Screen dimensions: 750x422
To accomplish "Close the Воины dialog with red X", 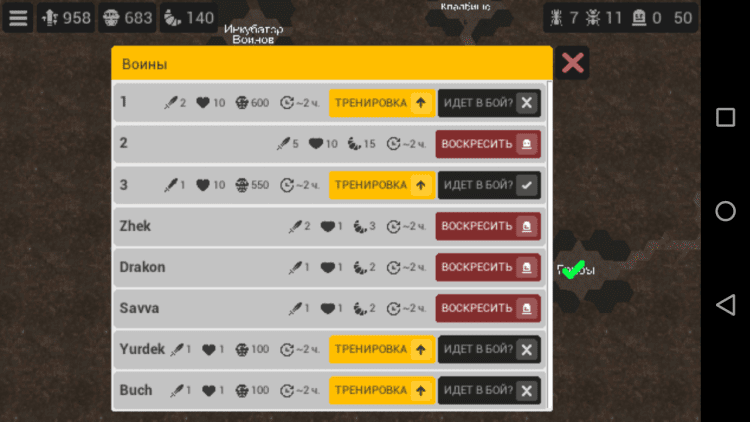I will click(572, 63).
